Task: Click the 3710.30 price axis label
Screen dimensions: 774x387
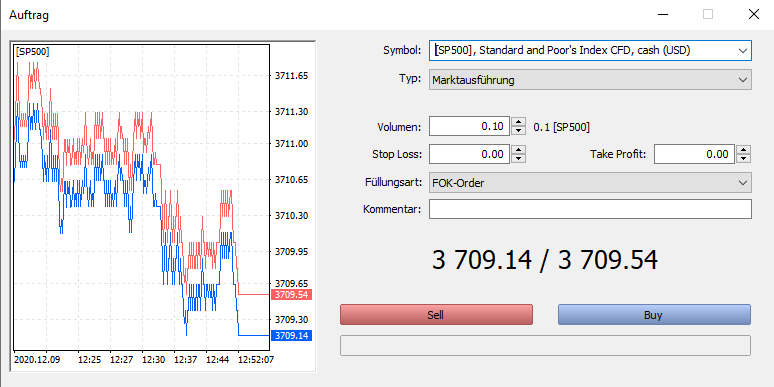Action: coord(291,215)
